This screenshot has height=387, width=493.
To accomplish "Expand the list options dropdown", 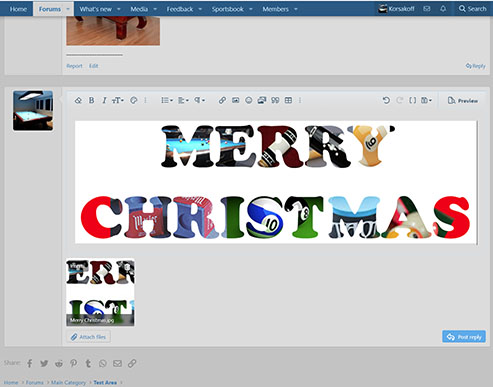I will click(x=167, y=100).
